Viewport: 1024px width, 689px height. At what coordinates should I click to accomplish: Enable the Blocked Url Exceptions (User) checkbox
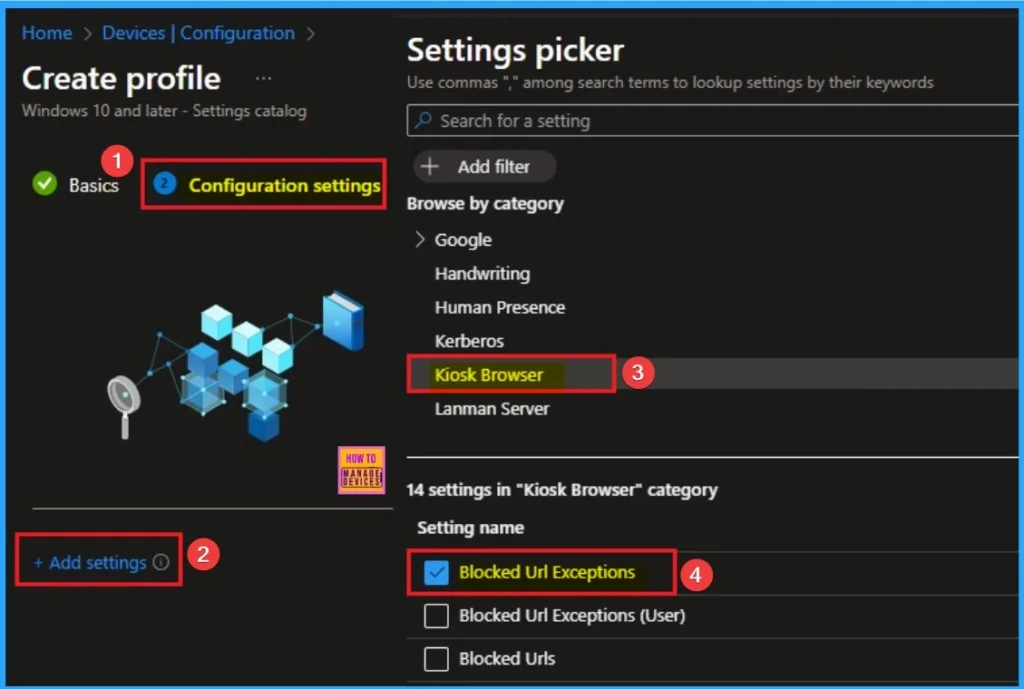click(436, 616)
